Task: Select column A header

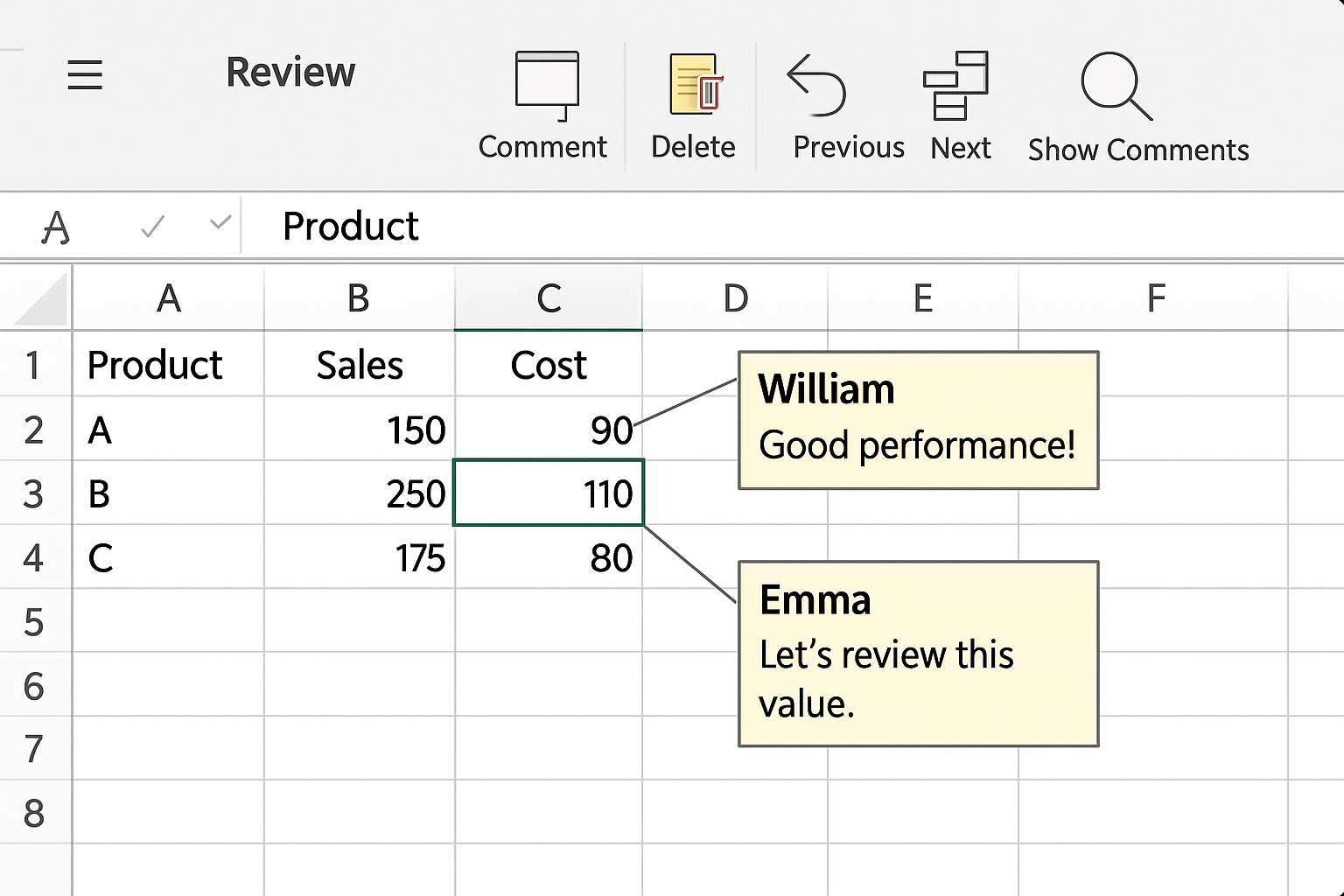Action: click(168, 298)
